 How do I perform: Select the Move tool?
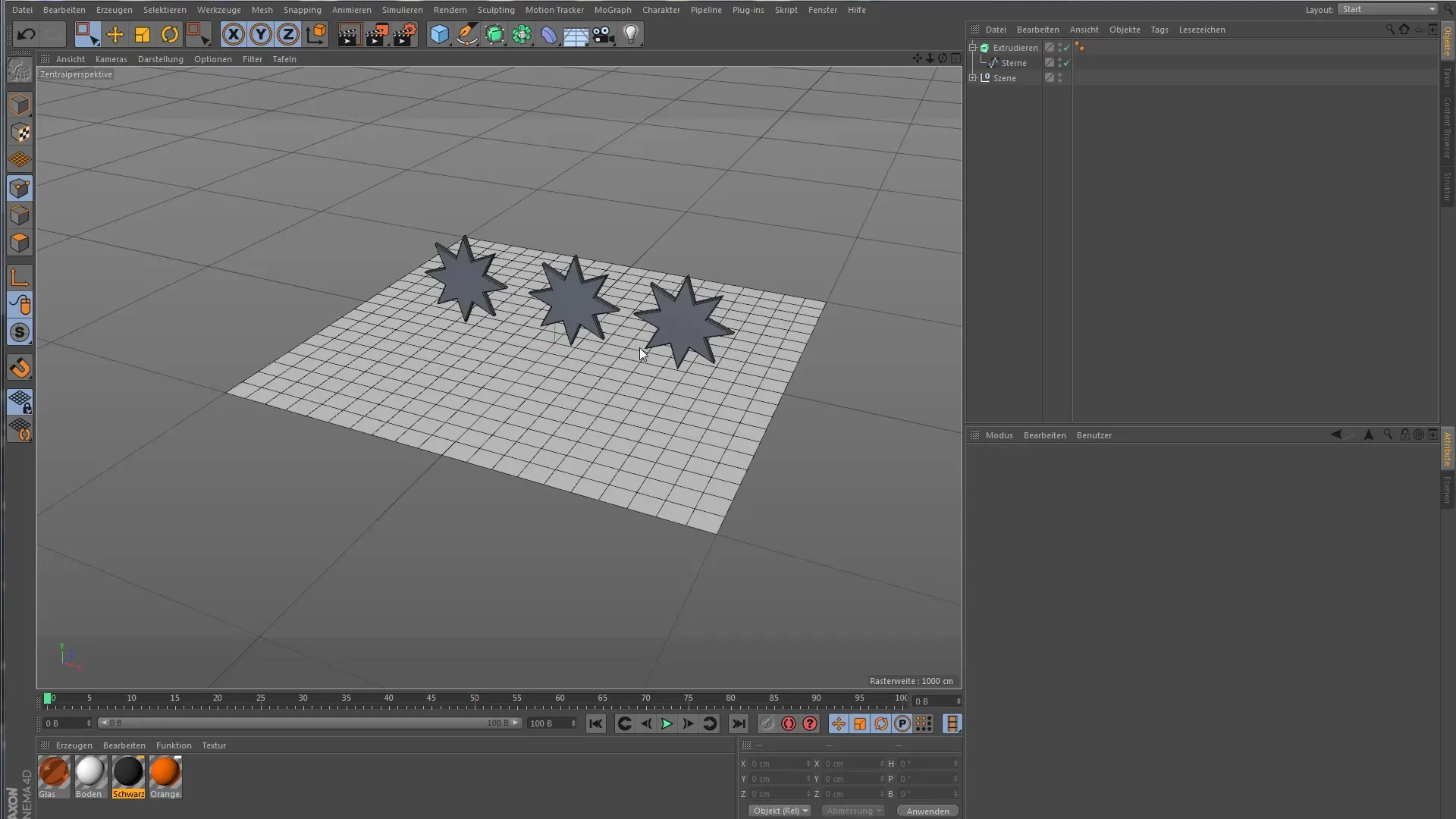115,34
